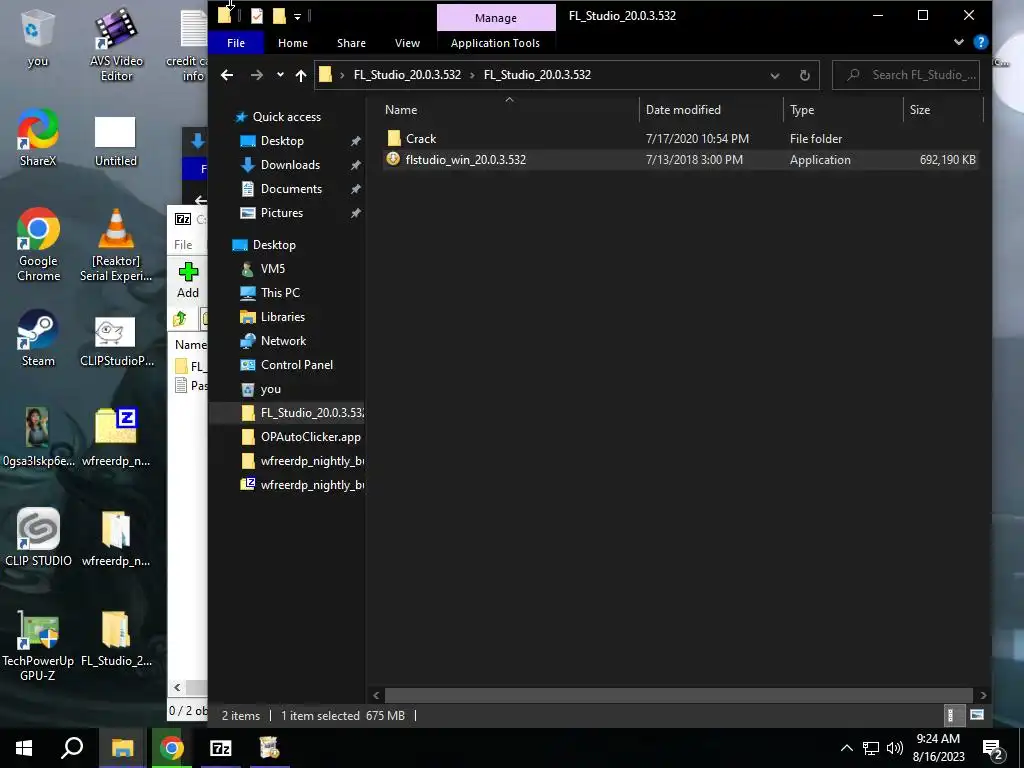Select Google Chrome desktop shortcut
Viewport: 1024px width, 768px height.
click(39, 245)
